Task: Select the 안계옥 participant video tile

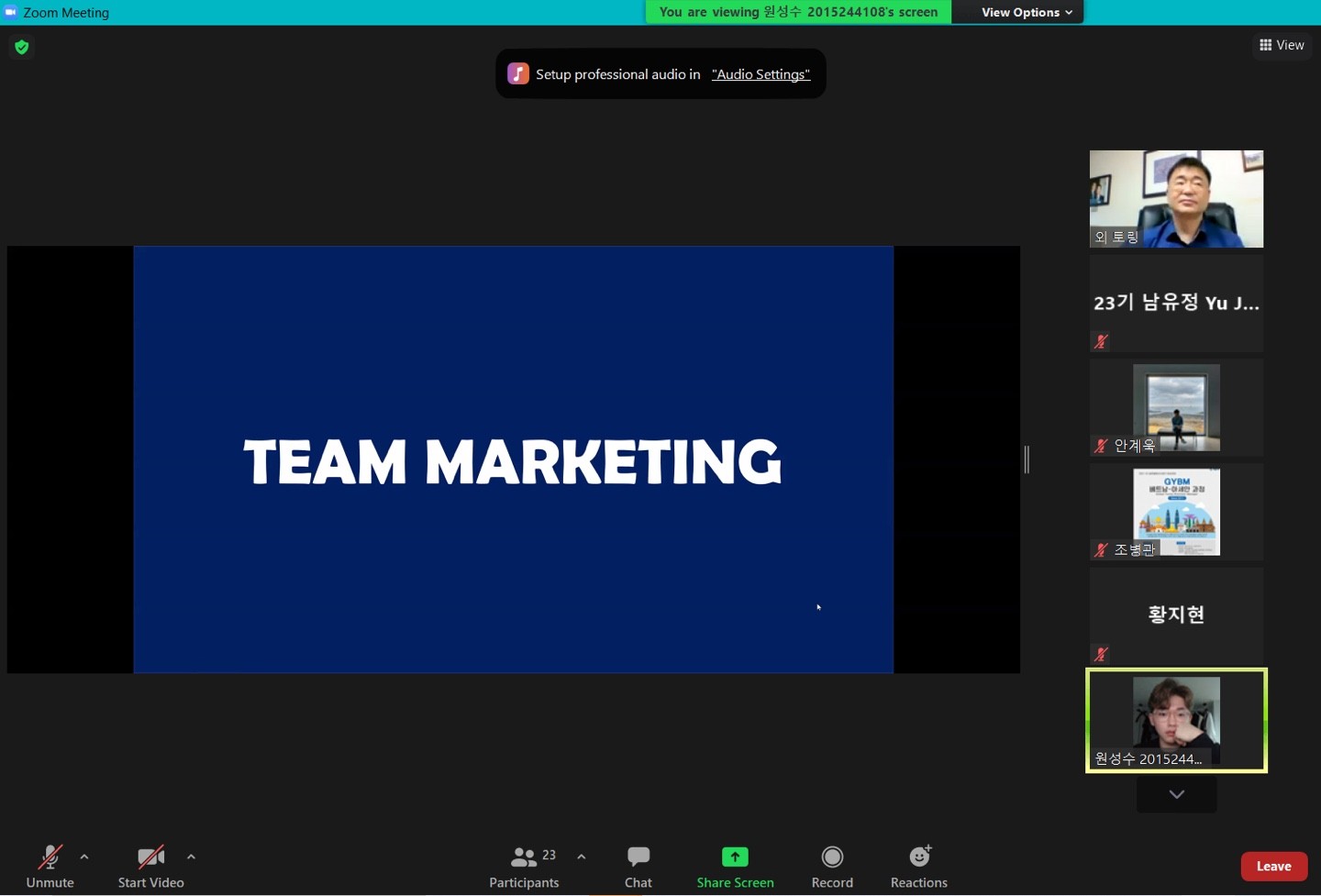Action: [x=1176, y=407]
